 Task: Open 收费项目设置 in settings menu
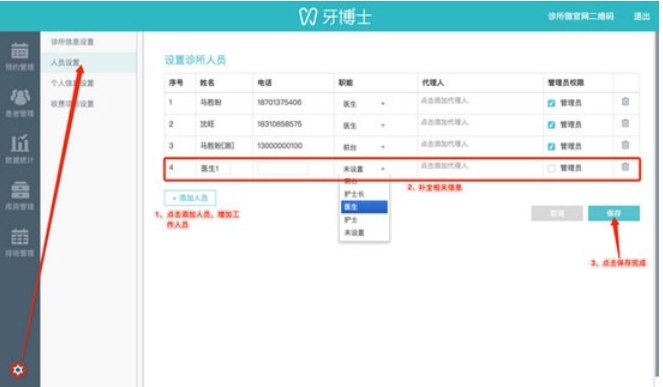point(72,104)
